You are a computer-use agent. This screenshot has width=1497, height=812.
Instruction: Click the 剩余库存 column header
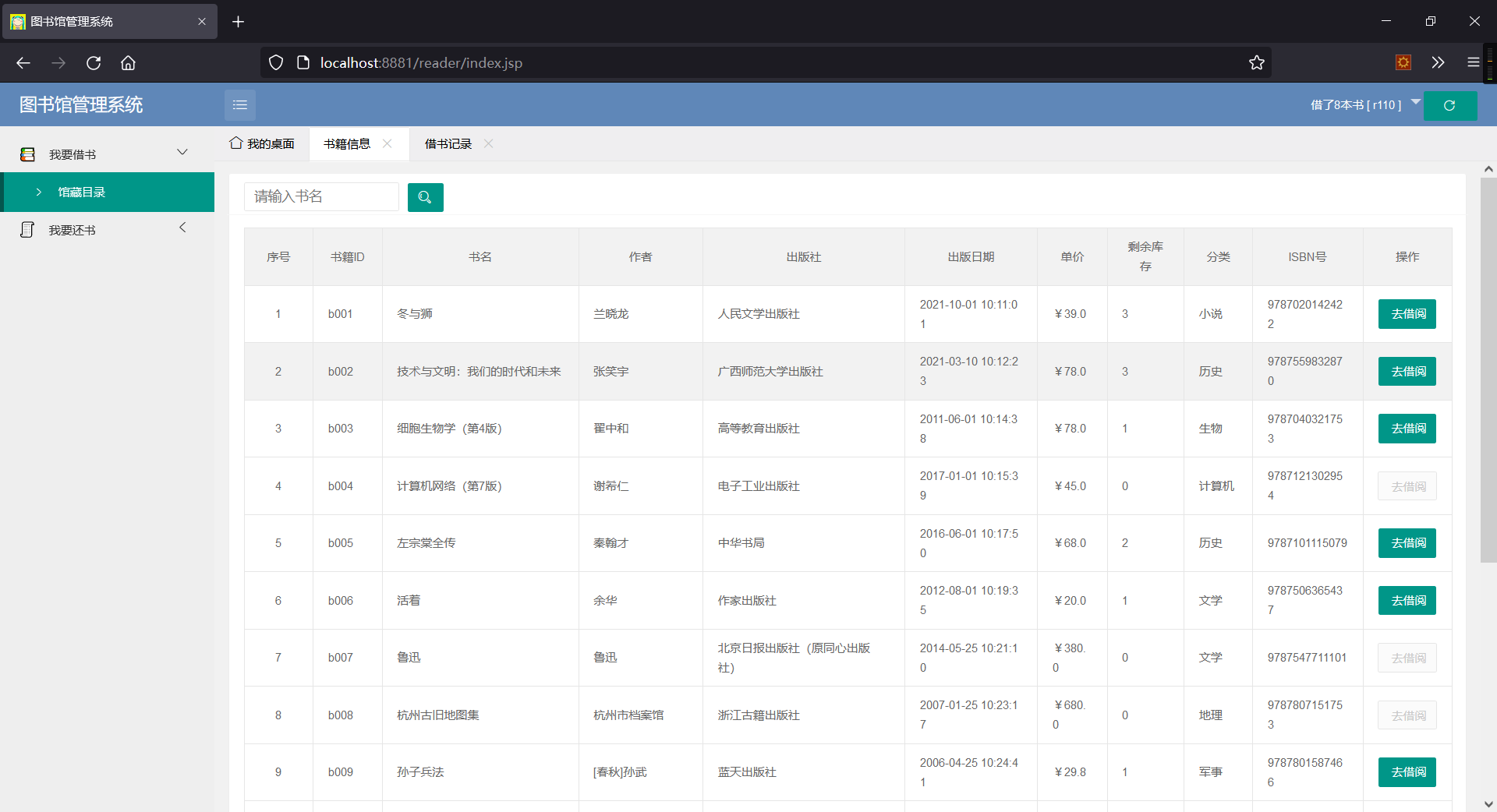pos(1145,256)
